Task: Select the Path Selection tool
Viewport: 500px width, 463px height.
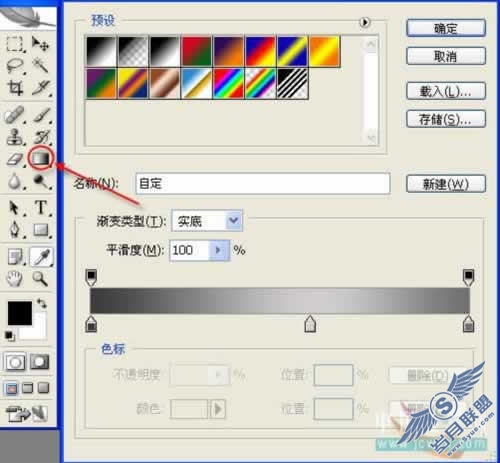Action: pyautogui.click(x=15, y=208)
